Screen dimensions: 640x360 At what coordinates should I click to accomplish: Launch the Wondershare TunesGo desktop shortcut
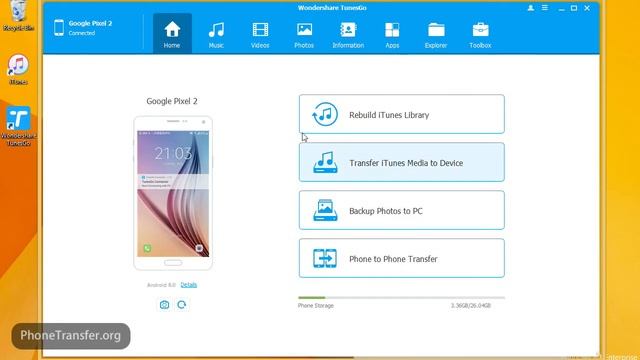[x=18, y=126]
